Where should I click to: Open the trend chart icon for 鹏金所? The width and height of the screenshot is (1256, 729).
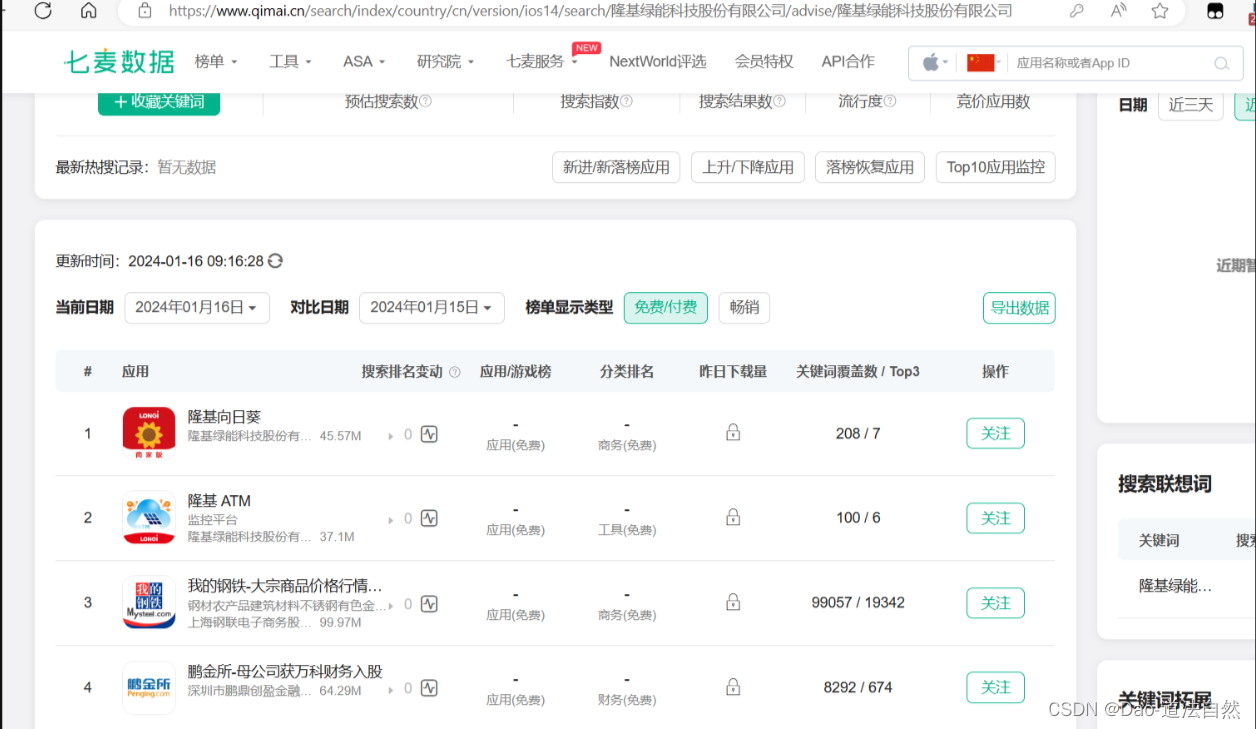429,688
